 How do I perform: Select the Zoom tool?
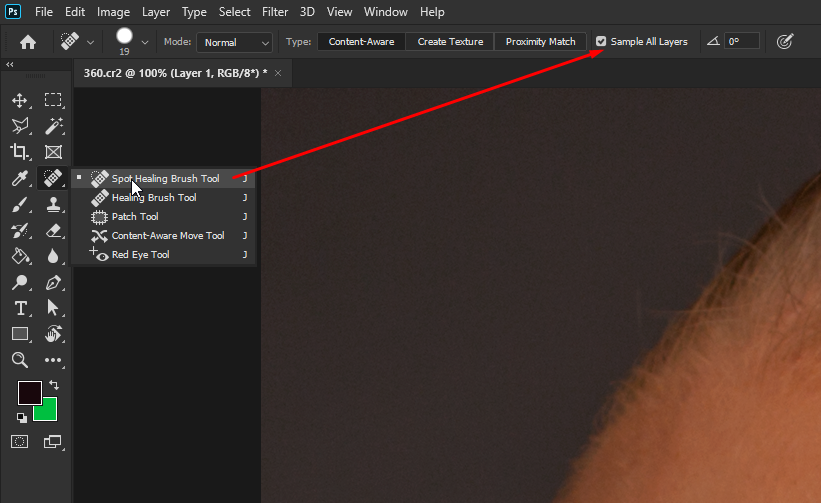20,360
